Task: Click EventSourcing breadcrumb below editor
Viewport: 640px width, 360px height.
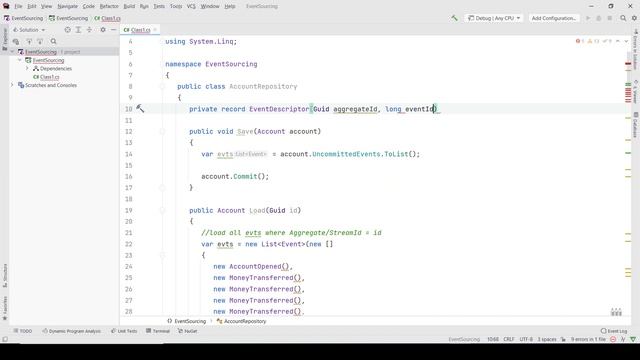Action: pyautogui.click(x=187, y=321)
